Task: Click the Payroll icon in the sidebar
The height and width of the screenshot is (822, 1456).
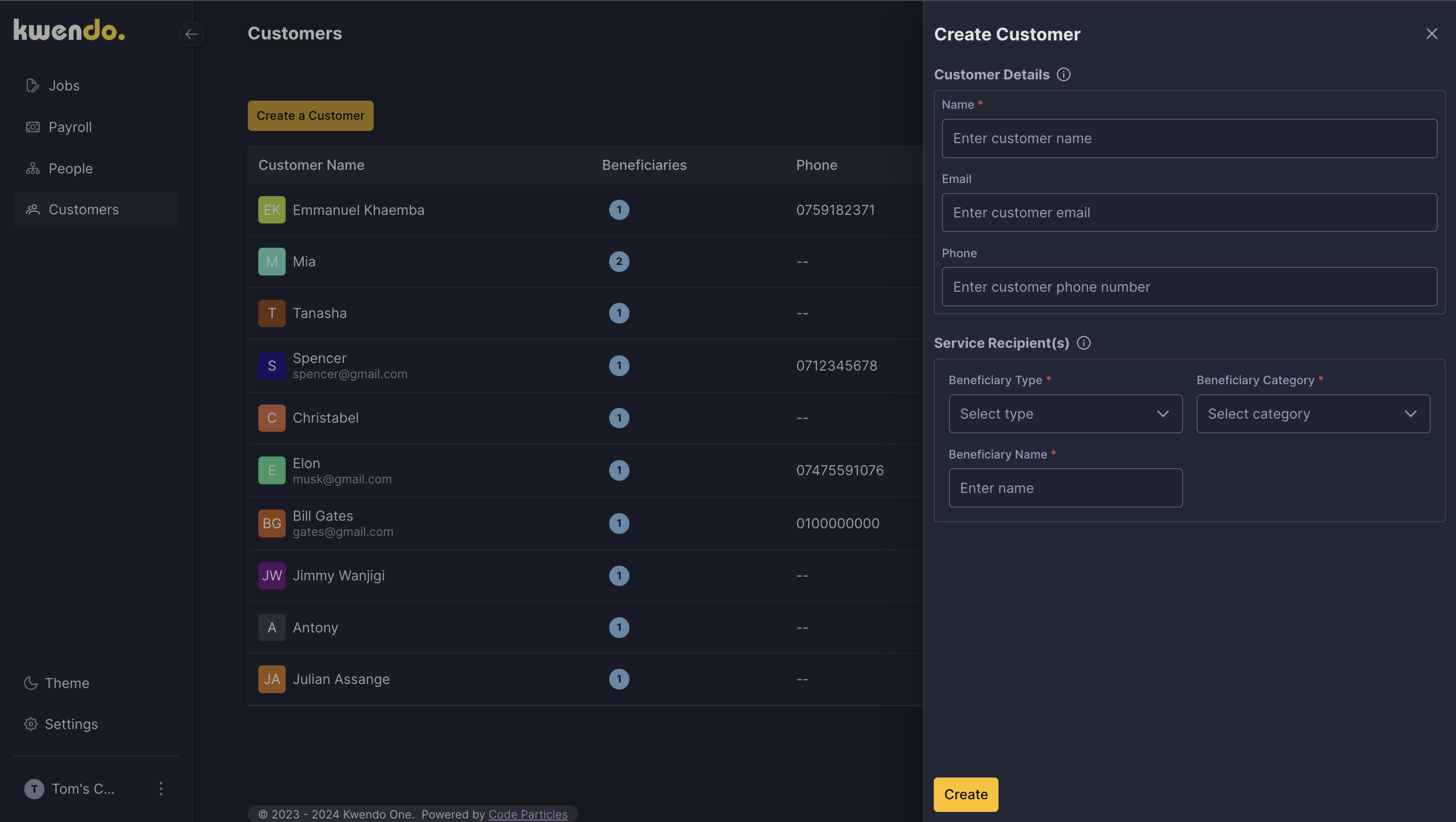Action: point(33,126)
